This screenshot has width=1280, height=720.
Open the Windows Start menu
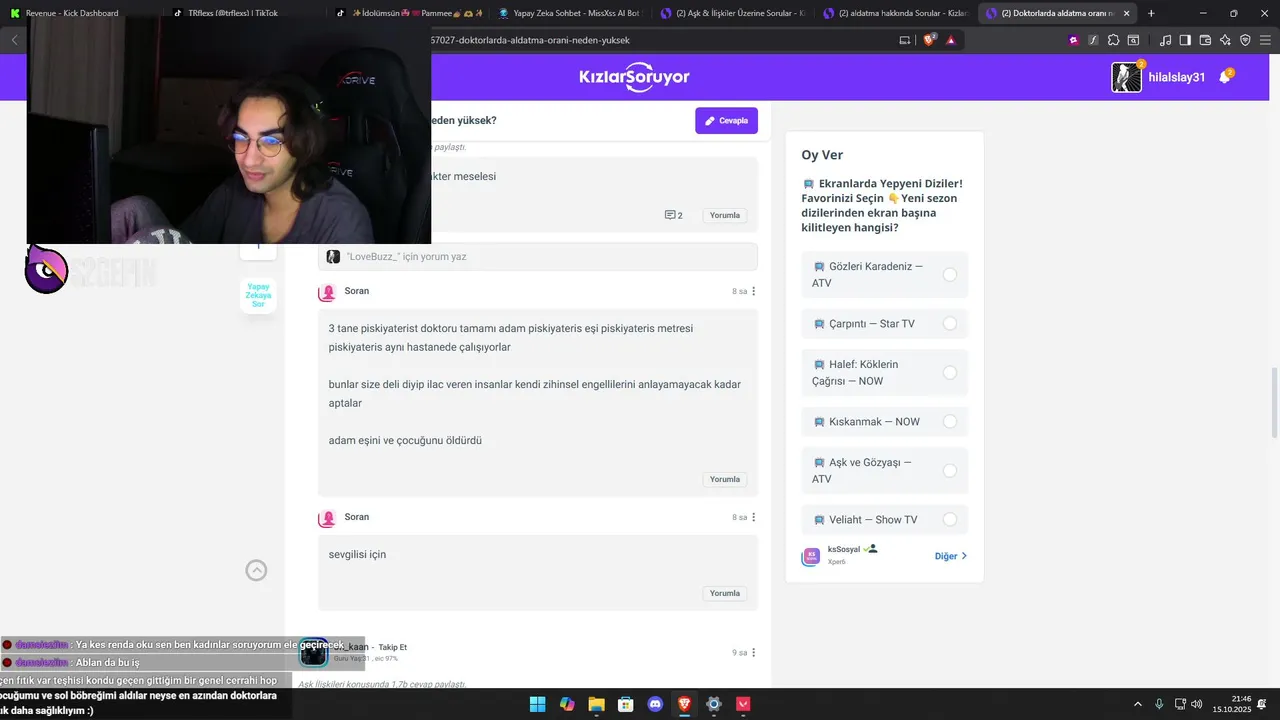coord(538,704)
